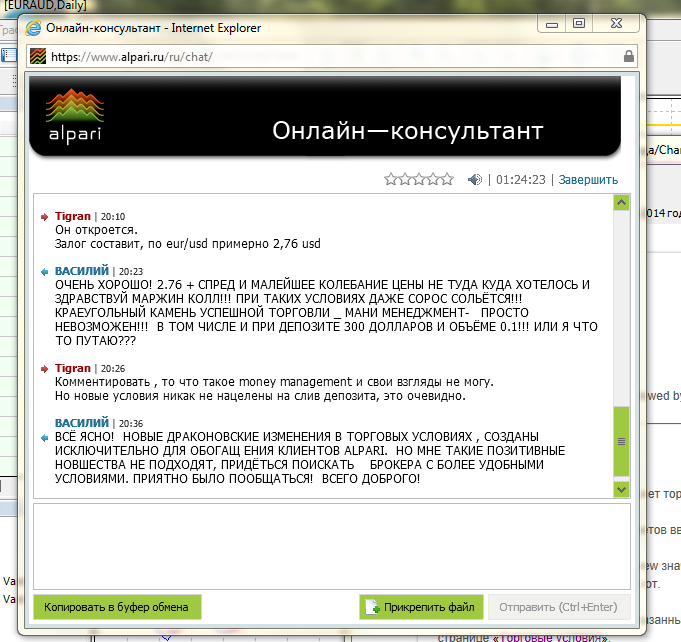Close the Онлайн-консультант window

tap(616, 24)
